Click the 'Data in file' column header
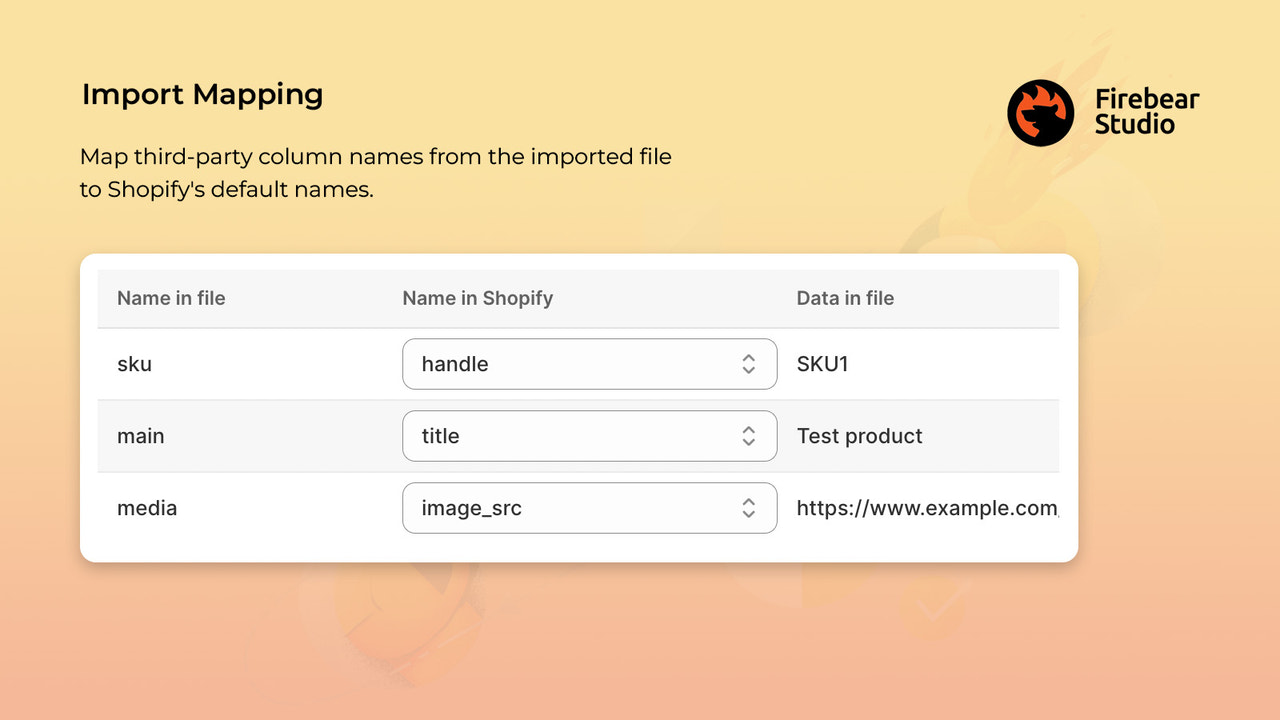Screen dimensions: 1280x720 (845, 298)
